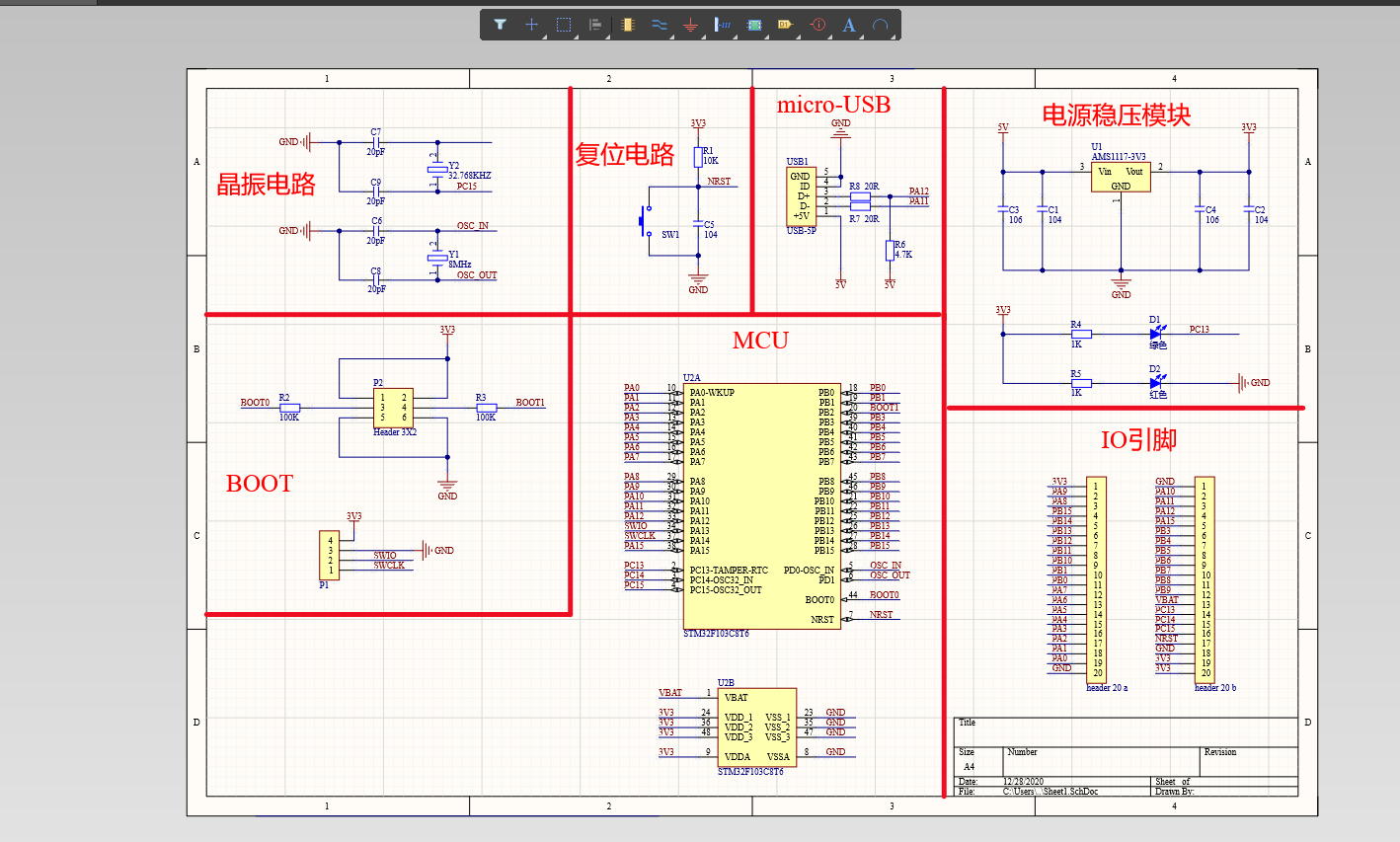Image resolution: width=1400 pixels, height=842 pixels.
Task: Click the green sheet symbol tool
Action: pyautogui.click(x=754, y=25)
